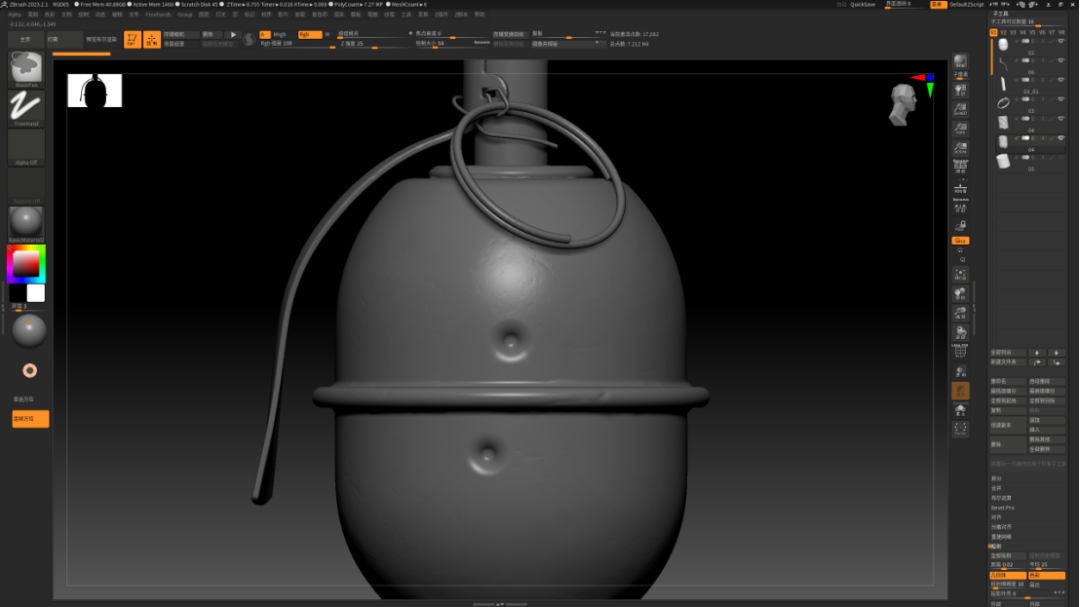Expand the 拆分 section in subtool panel

[996, 478]
